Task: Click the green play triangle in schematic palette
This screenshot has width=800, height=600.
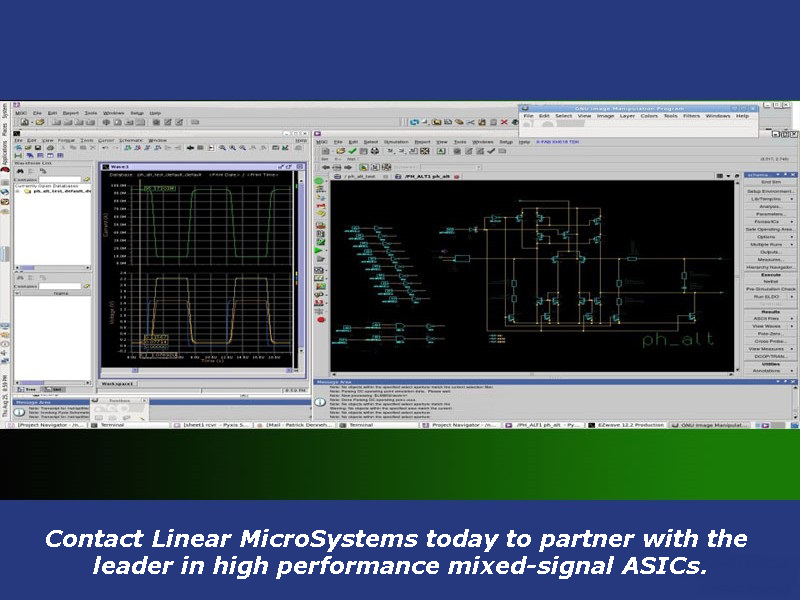Action: (x=319, y=251)
